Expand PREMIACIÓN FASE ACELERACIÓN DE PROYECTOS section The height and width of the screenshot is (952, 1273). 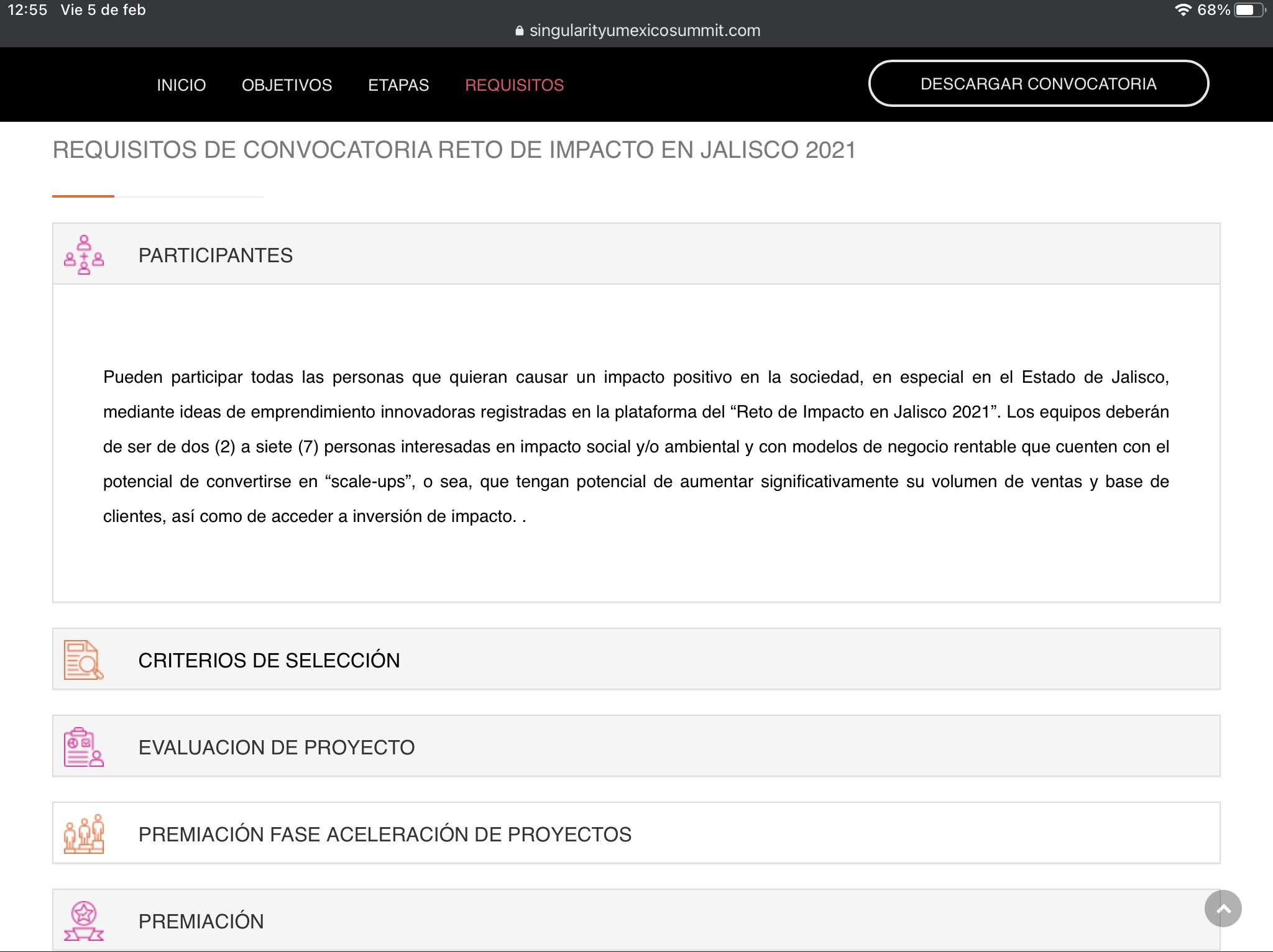click(x=384, y=835)
